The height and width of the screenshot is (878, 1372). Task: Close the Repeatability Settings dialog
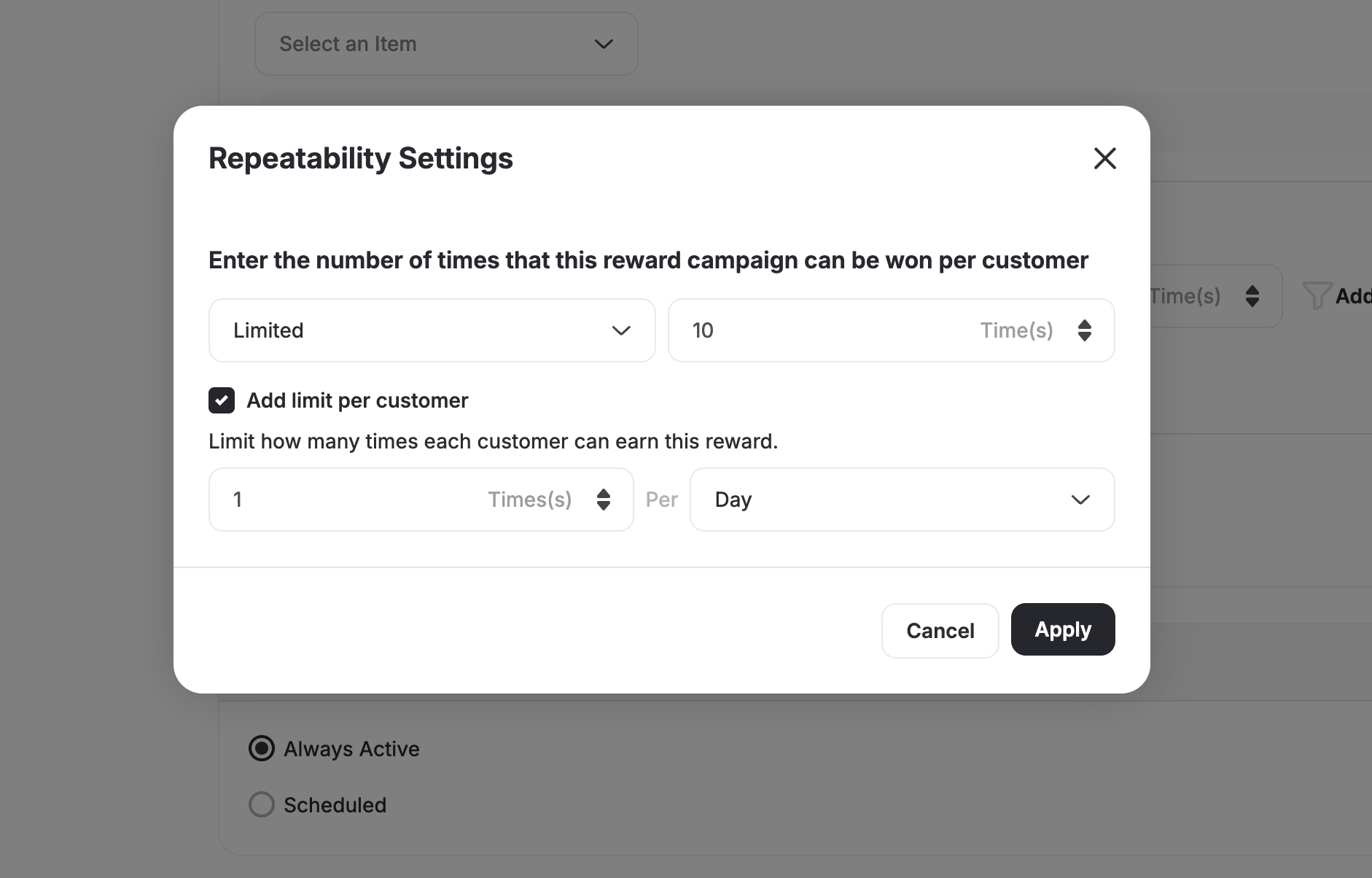click(1104, 158)
